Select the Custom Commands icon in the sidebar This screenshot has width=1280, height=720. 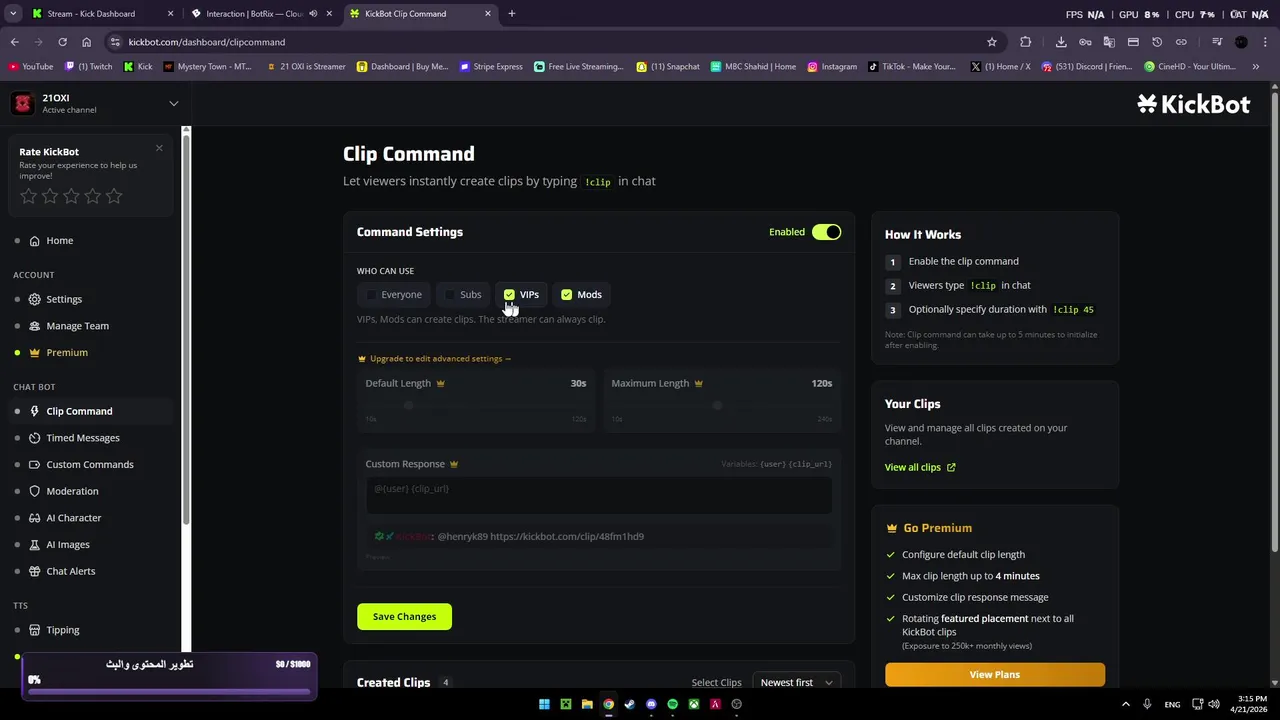(x=35, y=465)
